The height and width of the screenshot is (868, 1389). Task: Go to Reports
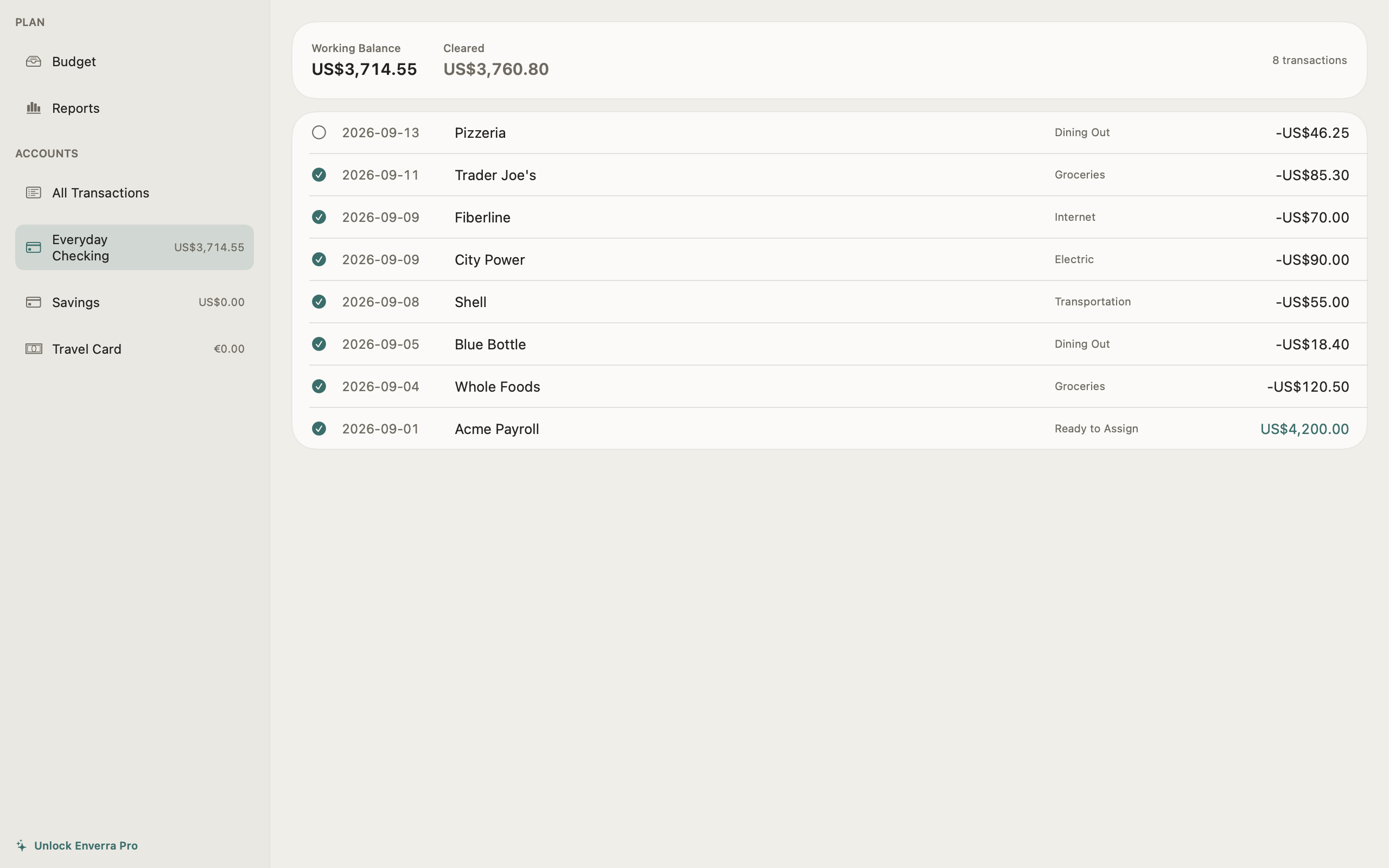(x=135, y=108)
